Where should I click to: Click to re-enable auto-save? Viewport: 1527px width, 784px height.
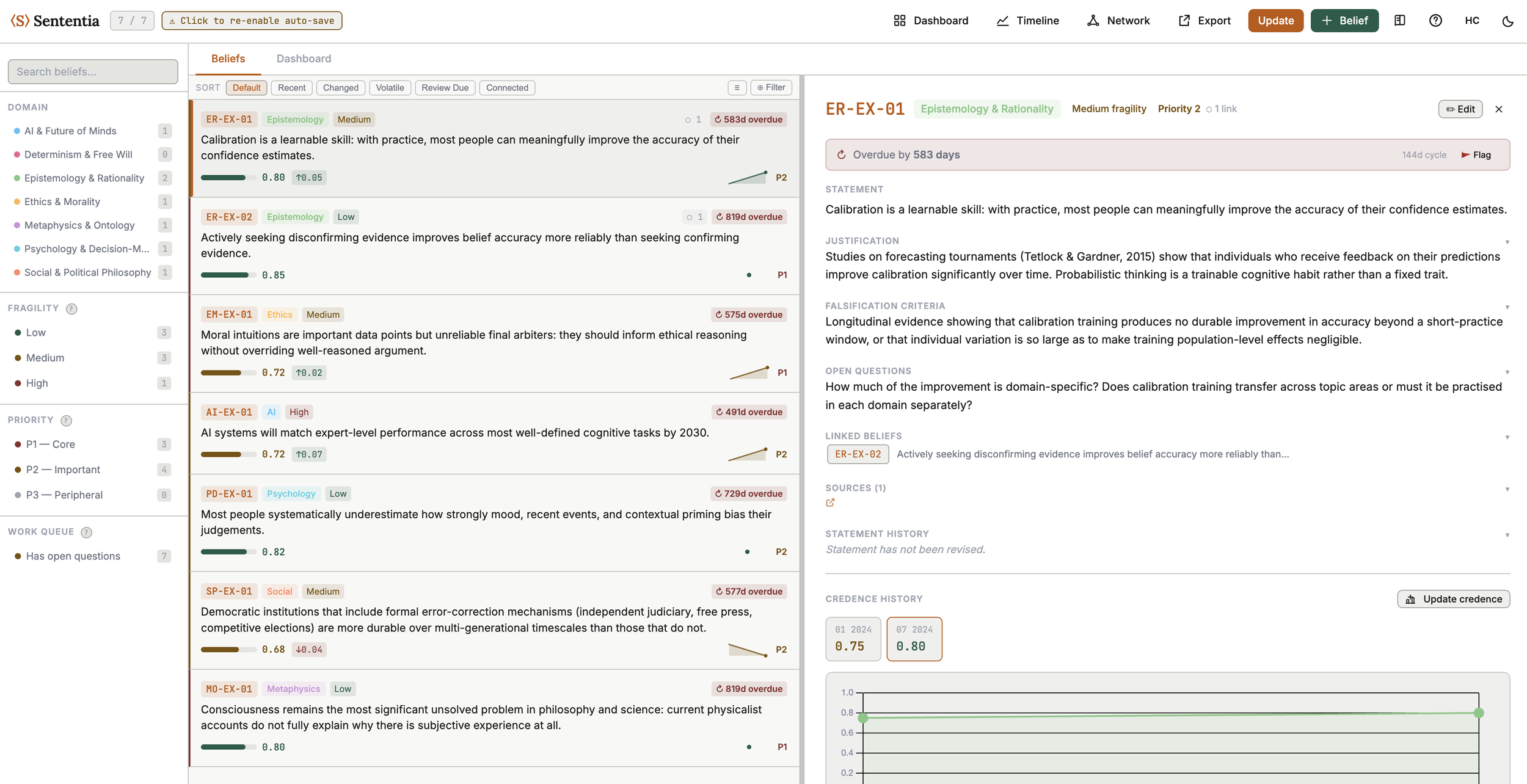point(252,21)
